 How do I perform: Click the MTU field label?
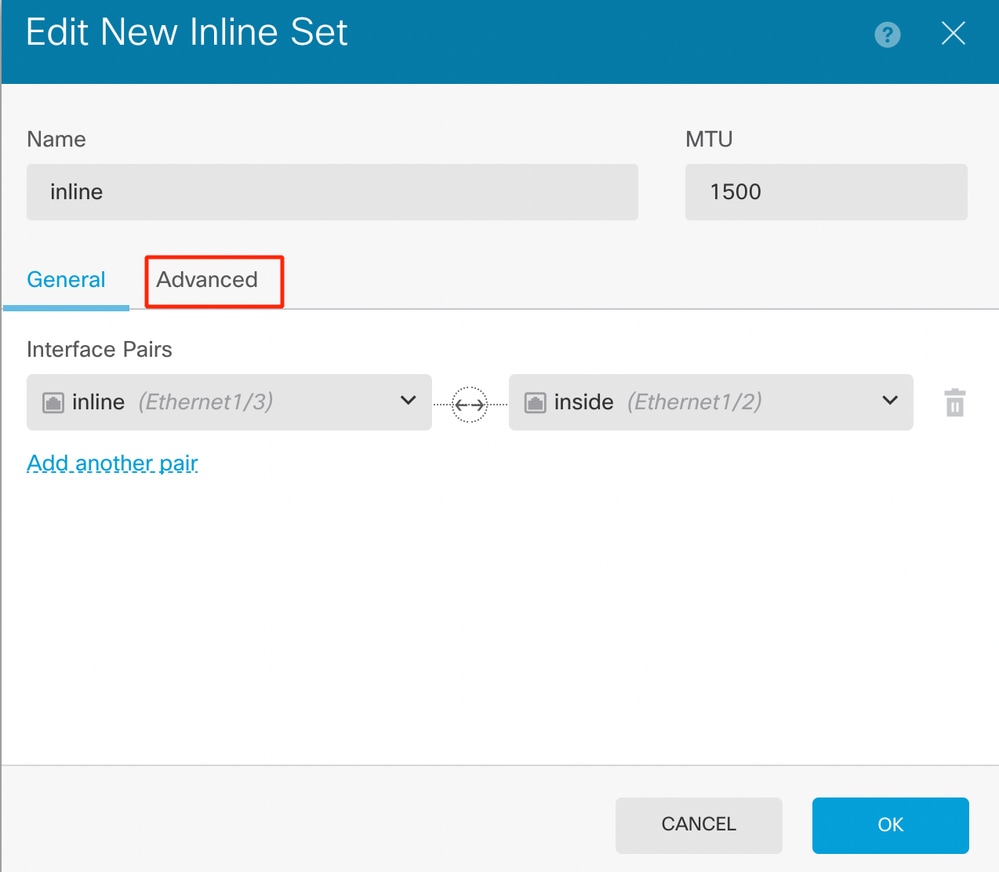pos(708,139)
